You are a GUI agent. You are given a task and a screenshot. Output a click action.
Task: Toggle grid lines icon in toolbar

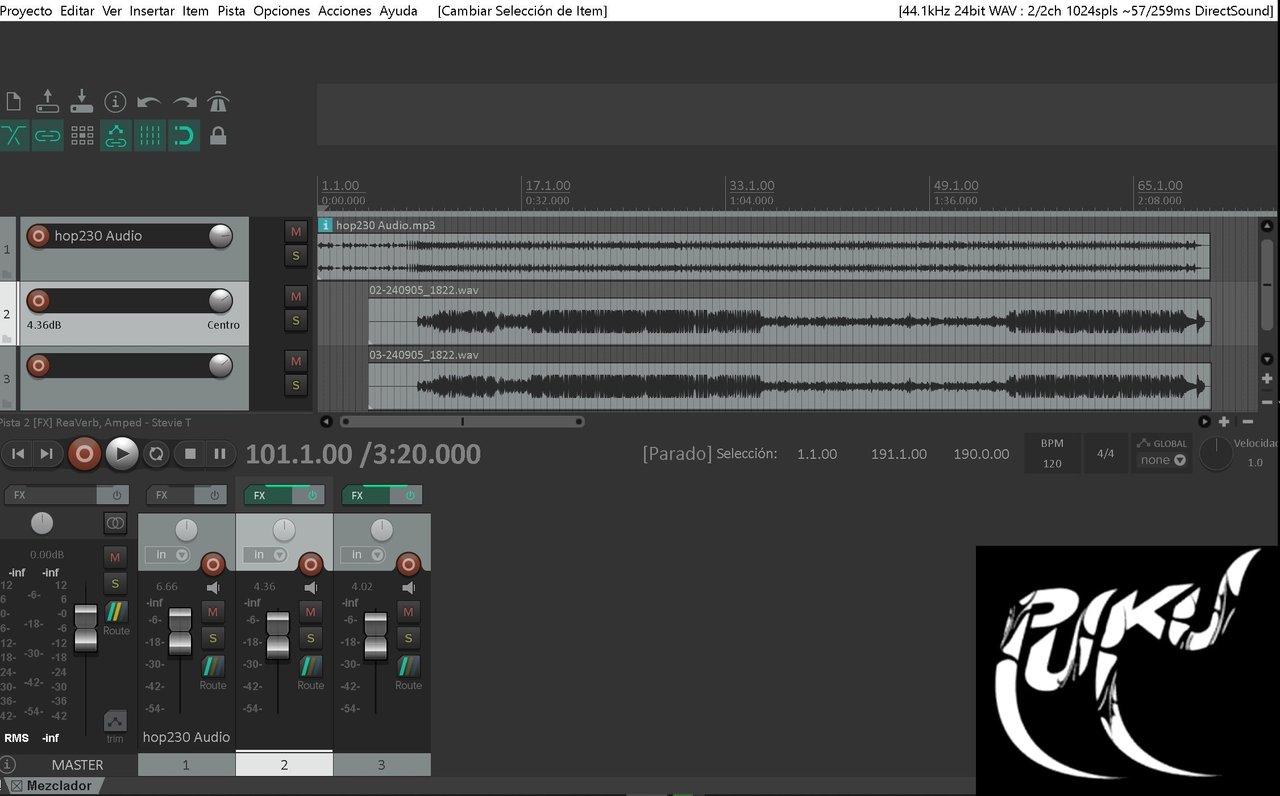pyautogui.click(x=149, y=135)
